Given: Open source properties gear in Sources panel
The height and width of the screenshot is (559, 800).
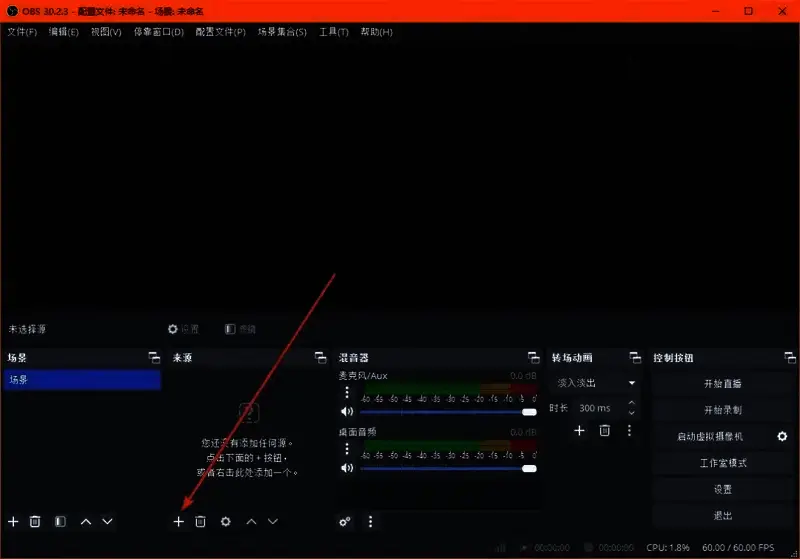Looking at the screenshot, I should coord(226,521).
